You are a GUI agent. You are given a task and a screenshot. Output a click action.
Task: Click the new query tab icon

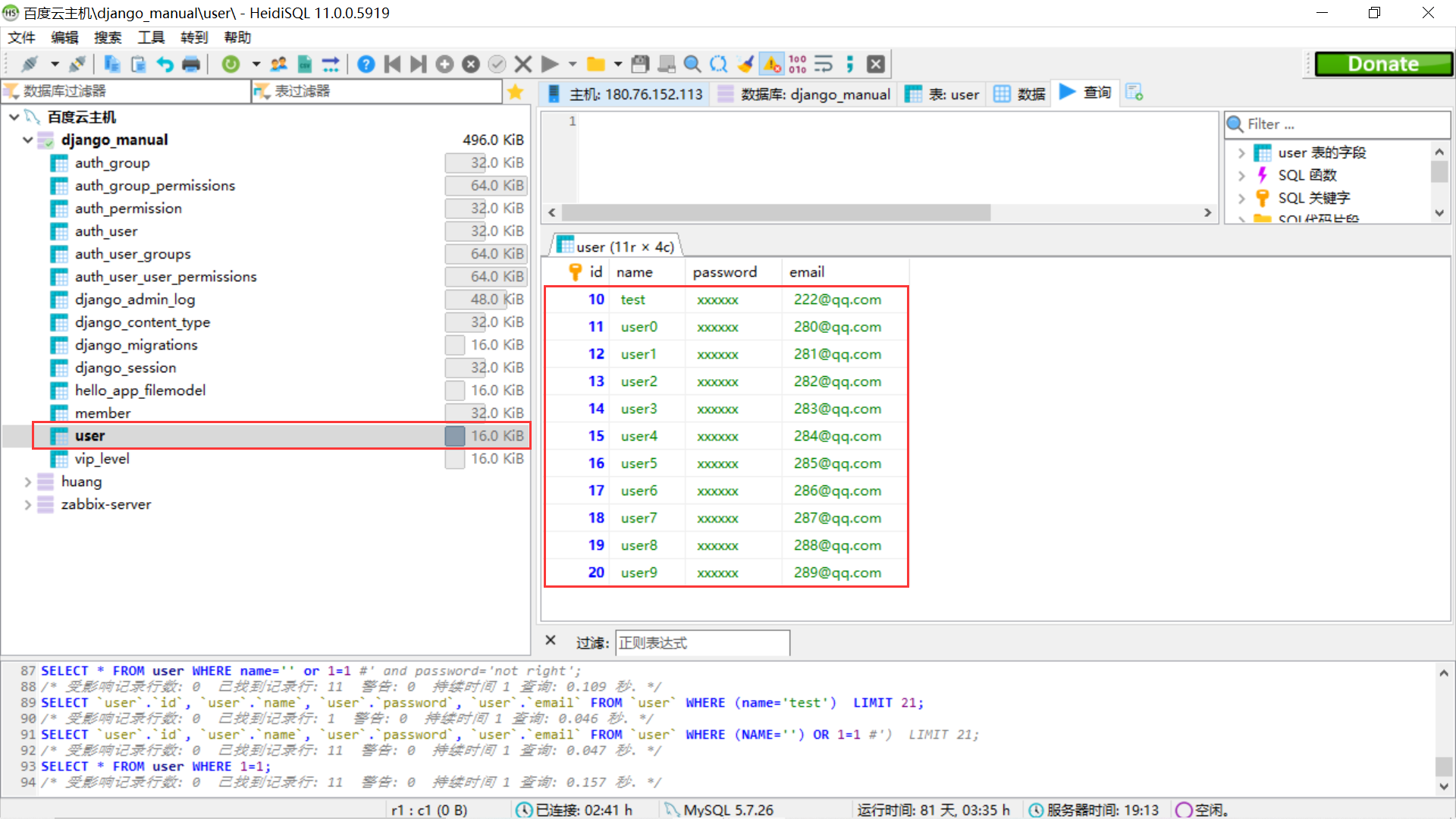[x=1134, y=93]
